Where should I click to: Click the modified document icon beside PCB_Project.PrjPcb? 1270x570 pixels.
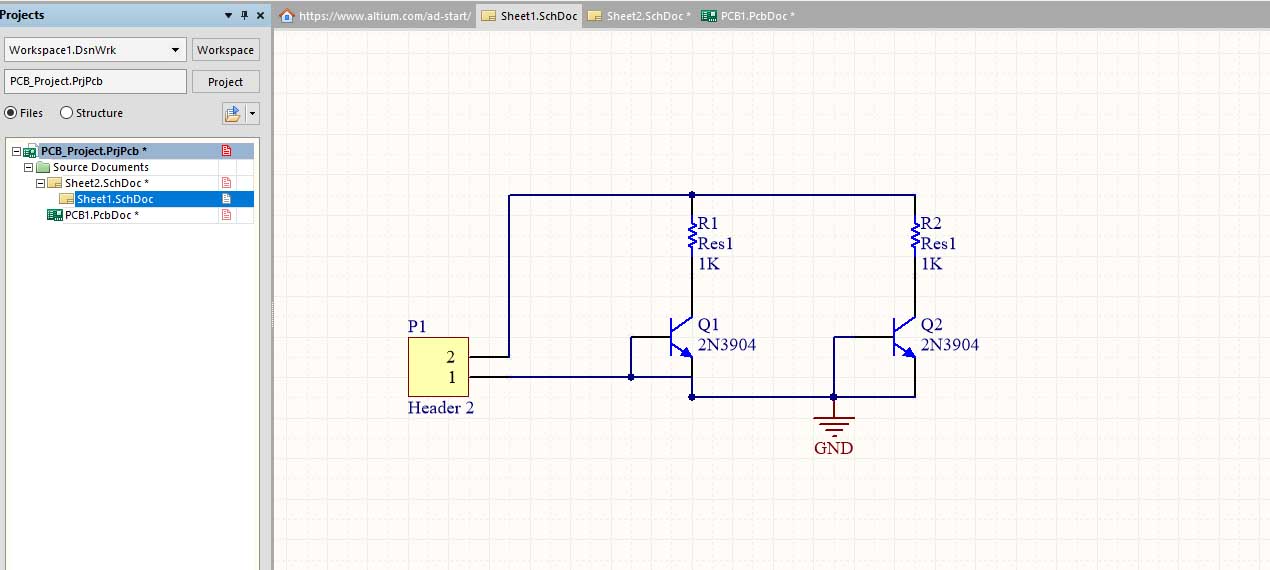[226, 151]
